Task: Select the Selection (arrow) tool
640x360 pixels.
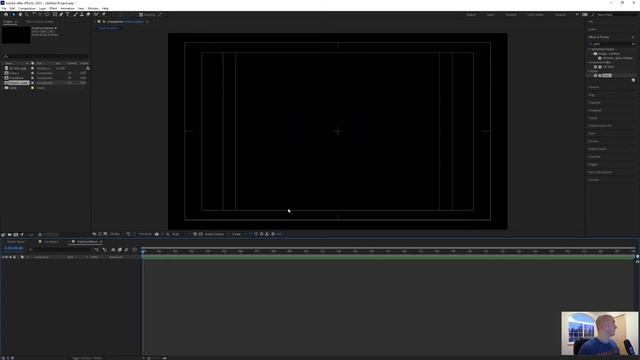Action: (x=13, y=14)
